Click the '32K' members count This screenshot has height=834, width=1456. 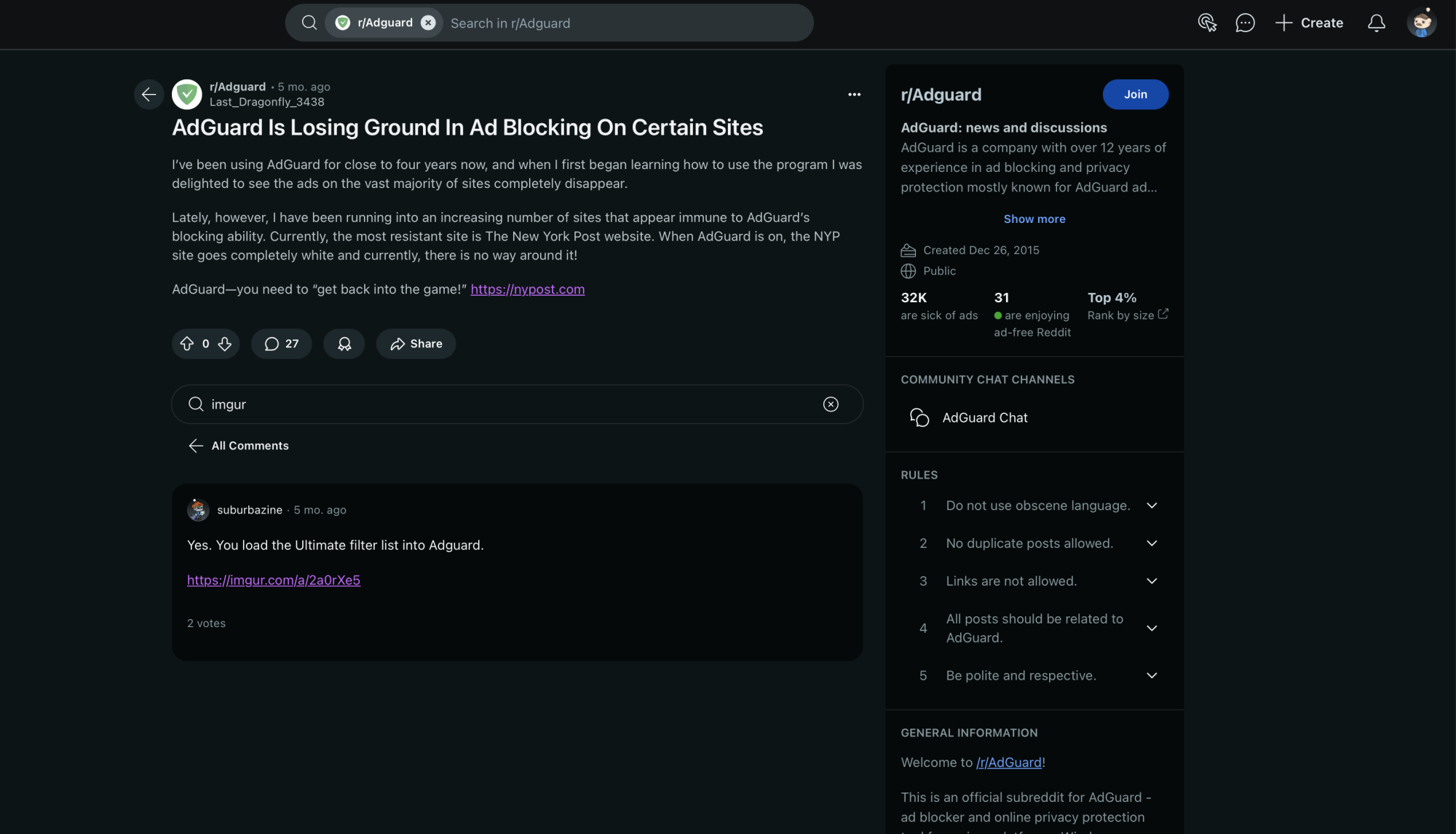(914, 298)
